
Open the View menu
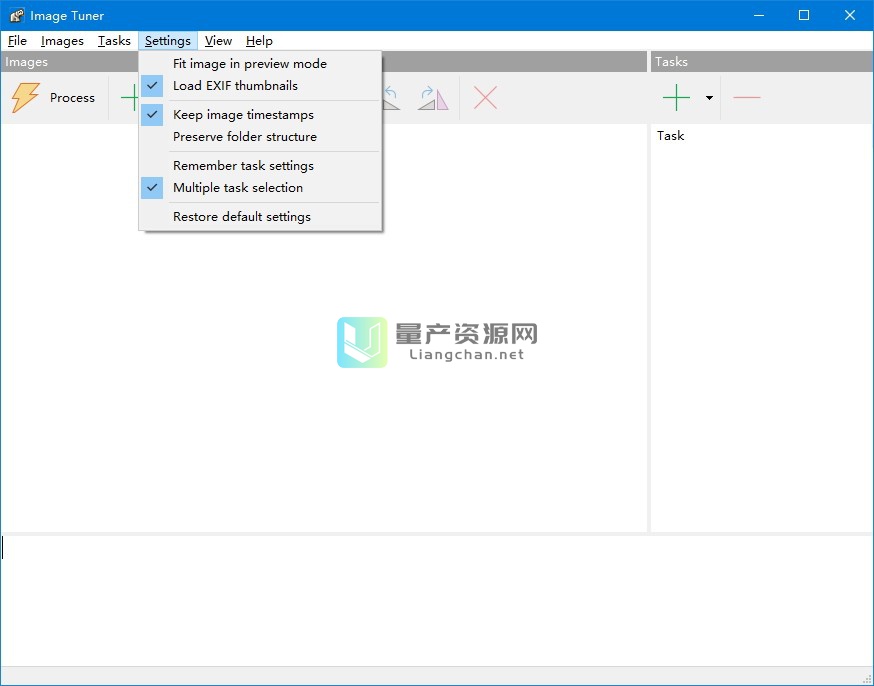[x=218, y=41]
